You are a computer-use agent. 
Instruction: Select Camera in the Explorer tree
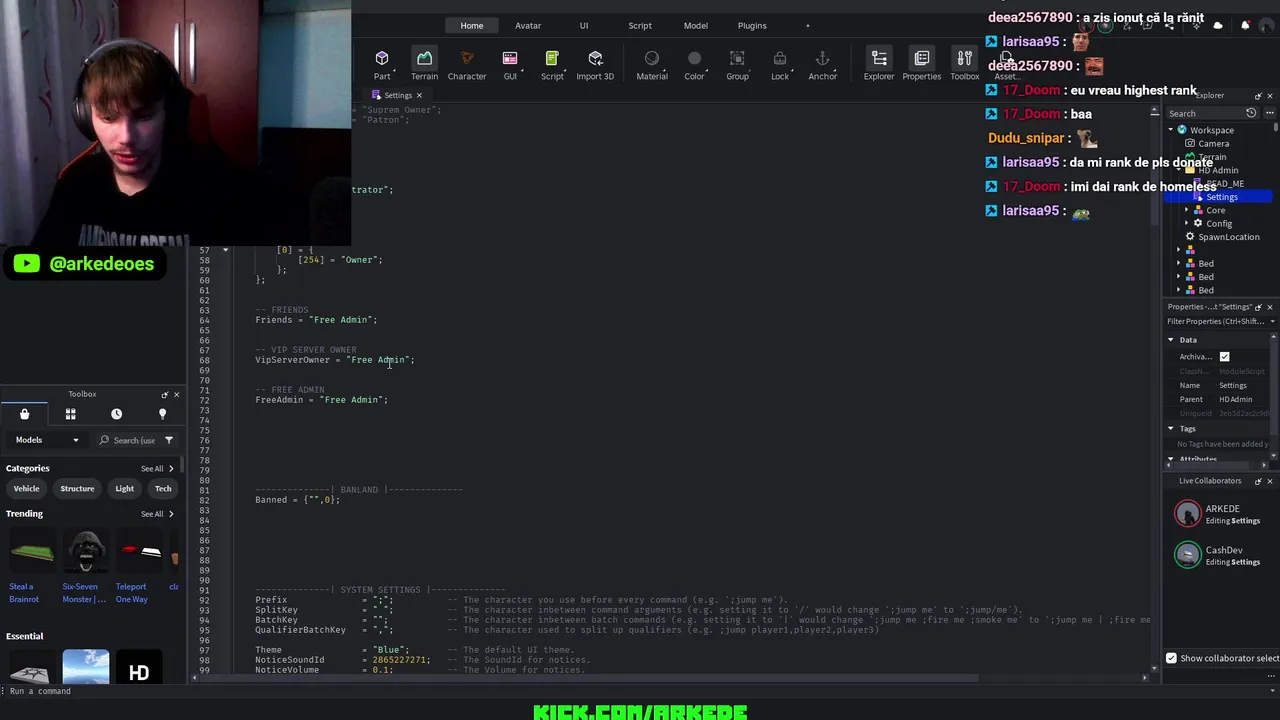(1213, 144)
